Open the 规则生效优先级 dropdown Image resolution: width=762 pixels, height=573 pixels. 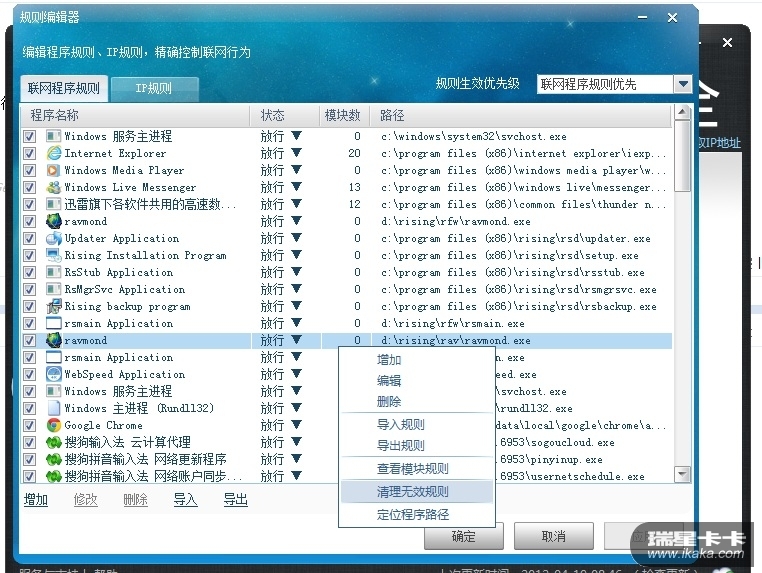click(683, 84)
